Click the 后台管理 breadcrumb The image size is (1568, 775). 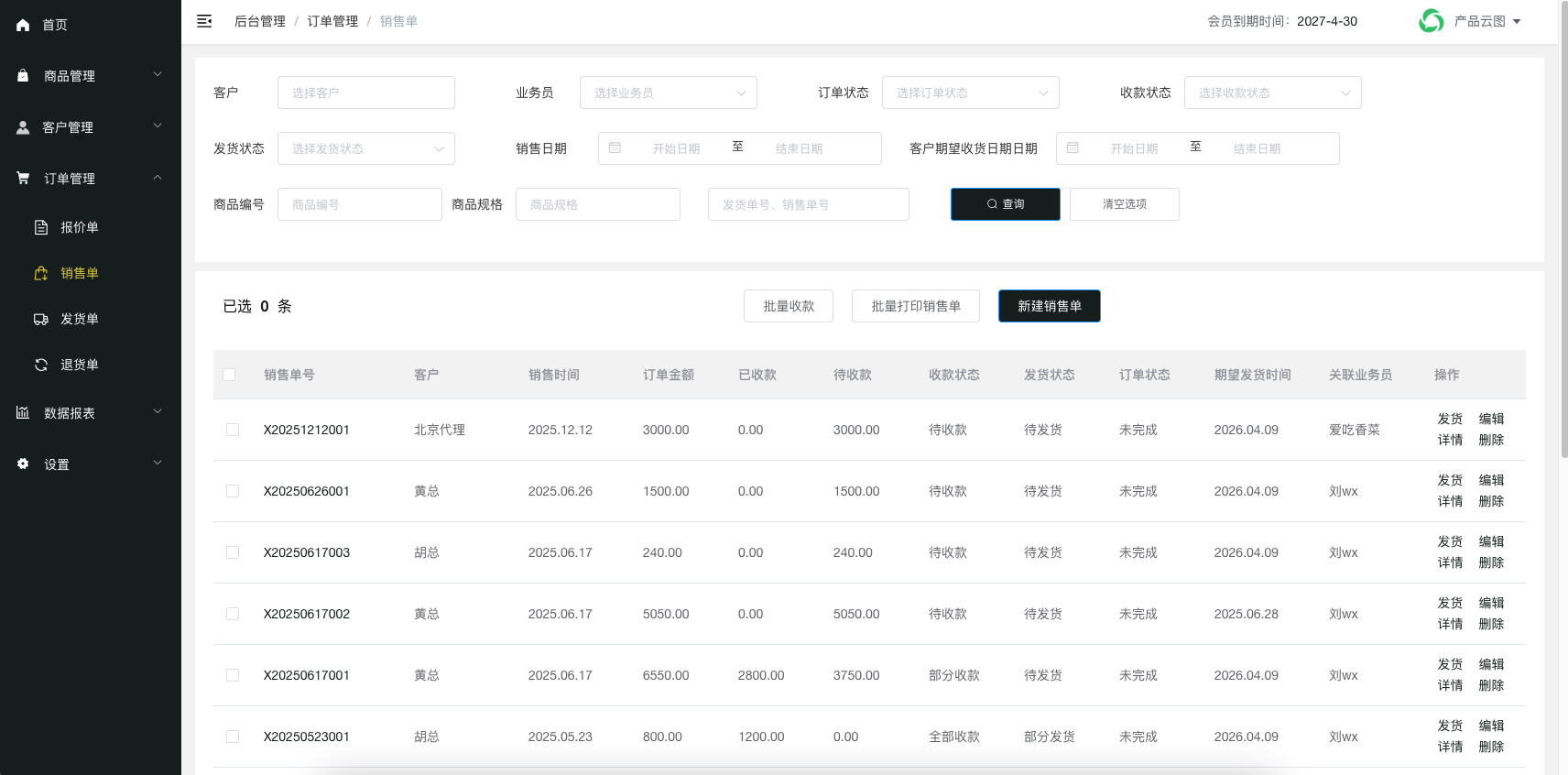point(260,21)
